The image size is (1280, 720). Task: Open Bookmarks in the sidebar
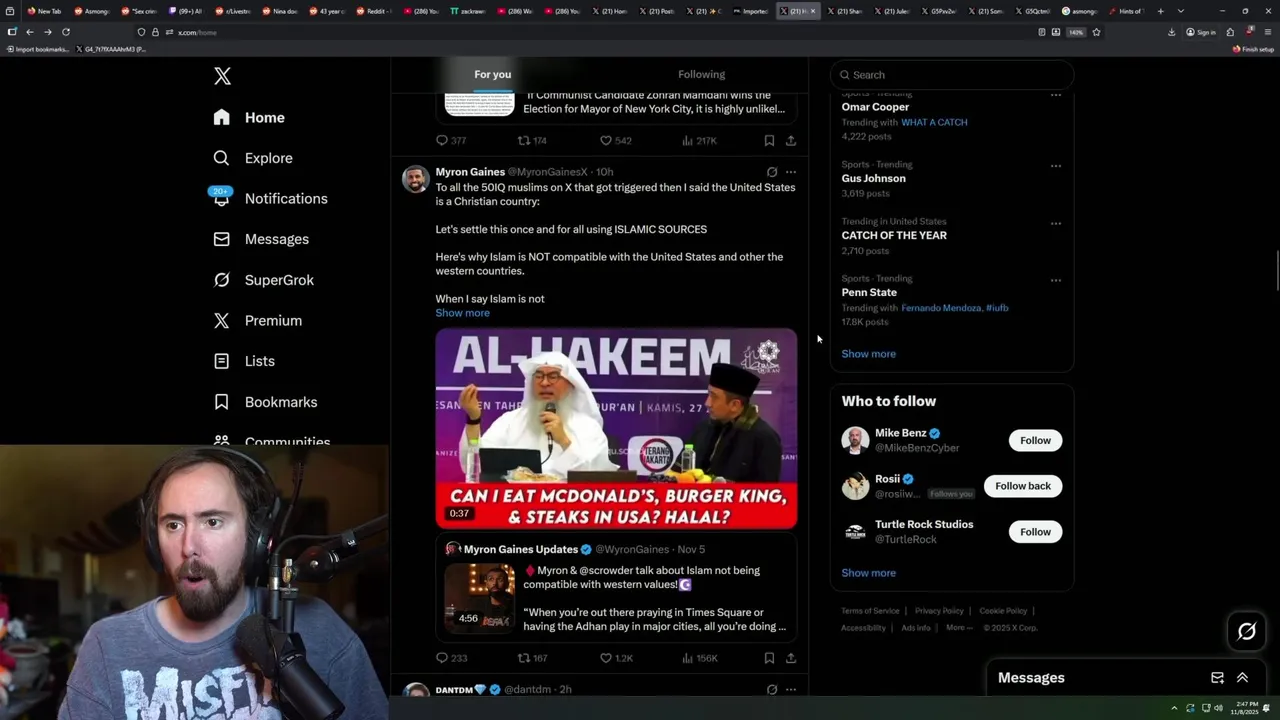point(265,402)
